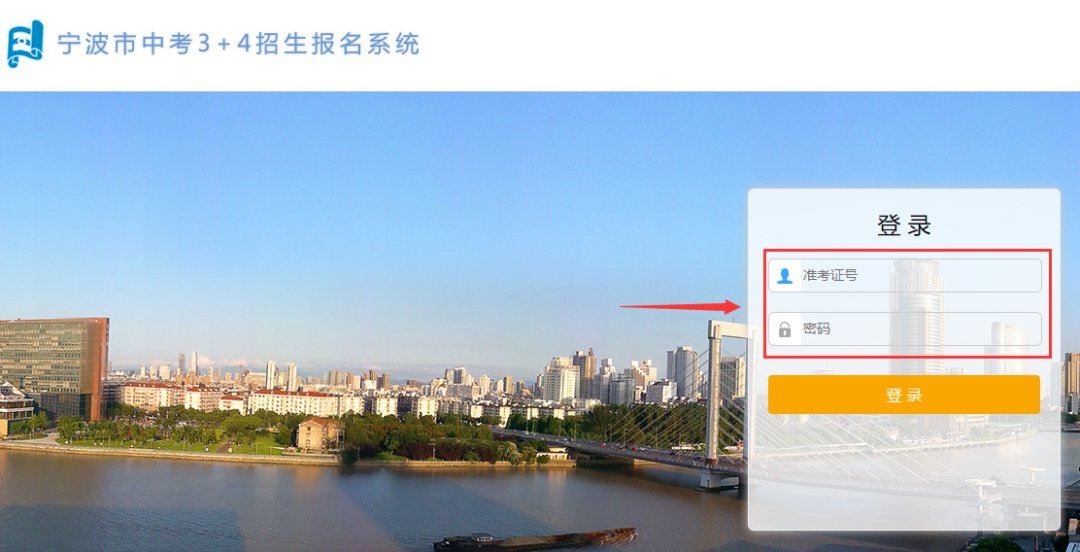Image resolution: width=1080 pixels, height=552 pixels.
Task: Click the red arrow pointing at login form
Action: pos(680,307)
